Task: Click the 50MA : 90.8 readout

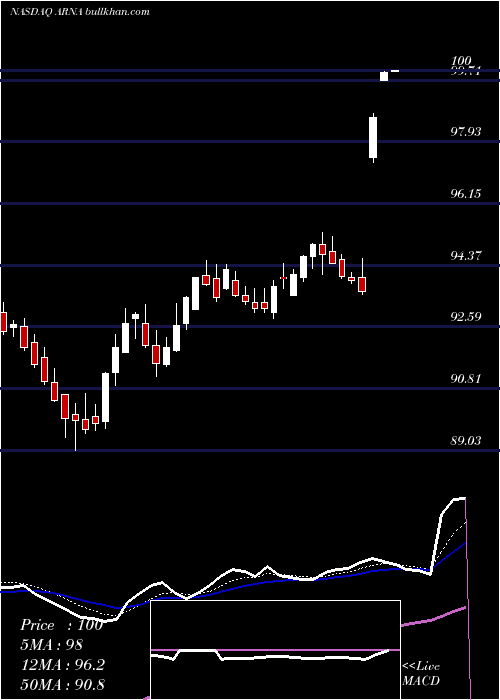Action: point(62,684)
